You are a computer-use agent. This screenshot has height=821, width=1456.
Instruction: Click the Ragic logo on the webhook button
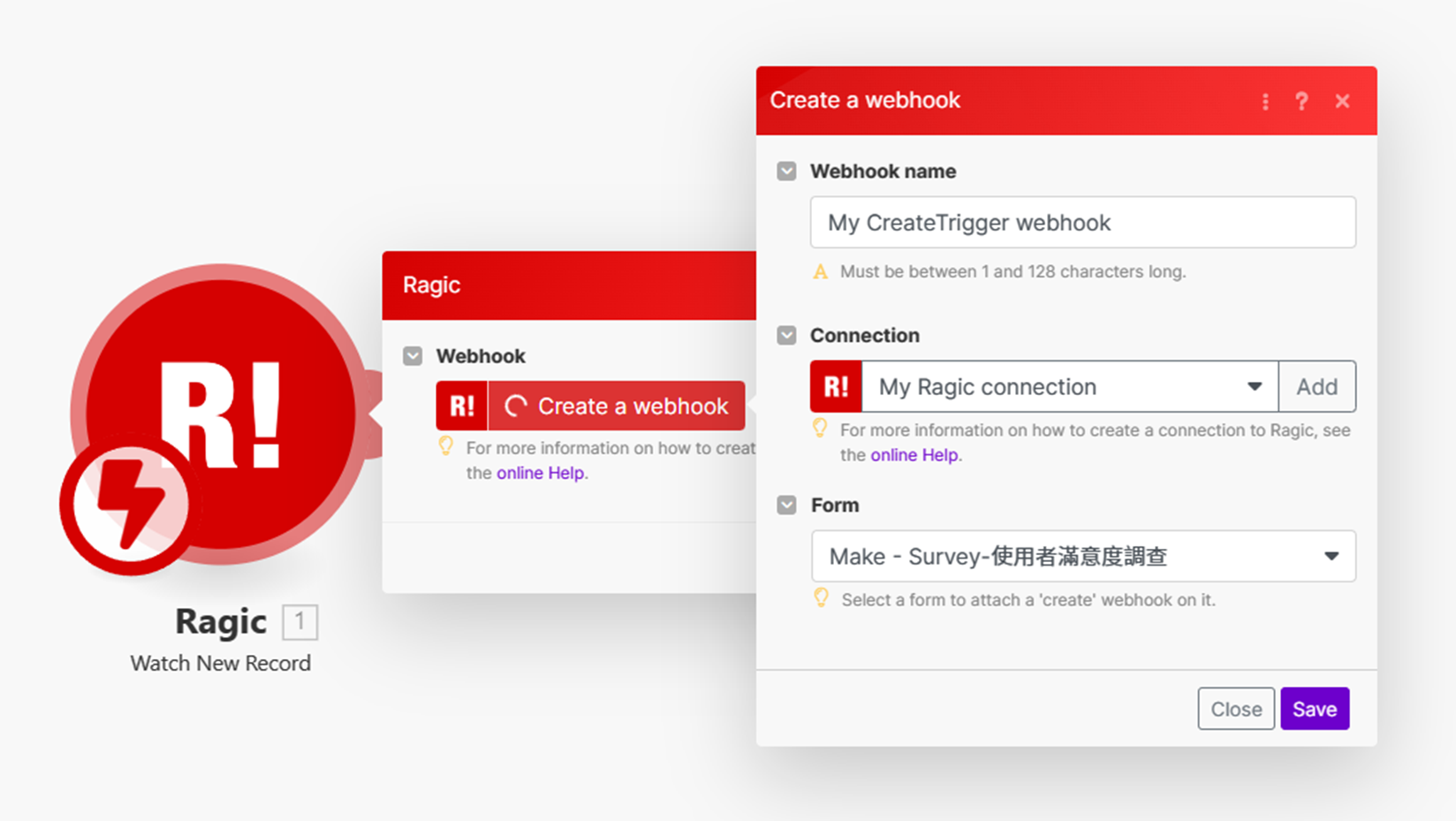pos(462,407)
